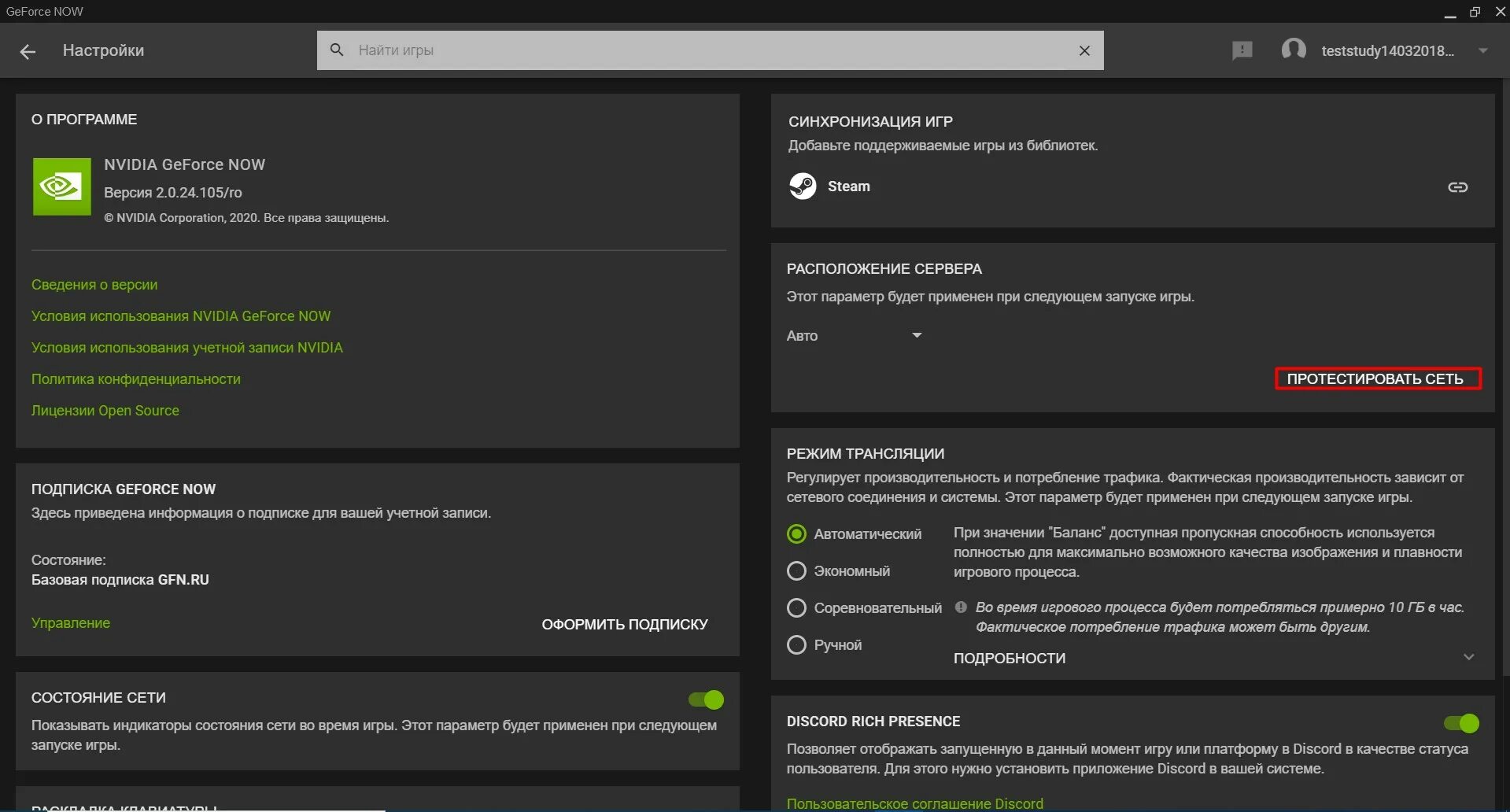The width and height of the screenshot is (1510, 812).
Task: Click the Версия 2.0.24.105/ro text
Action: [173, 193]
